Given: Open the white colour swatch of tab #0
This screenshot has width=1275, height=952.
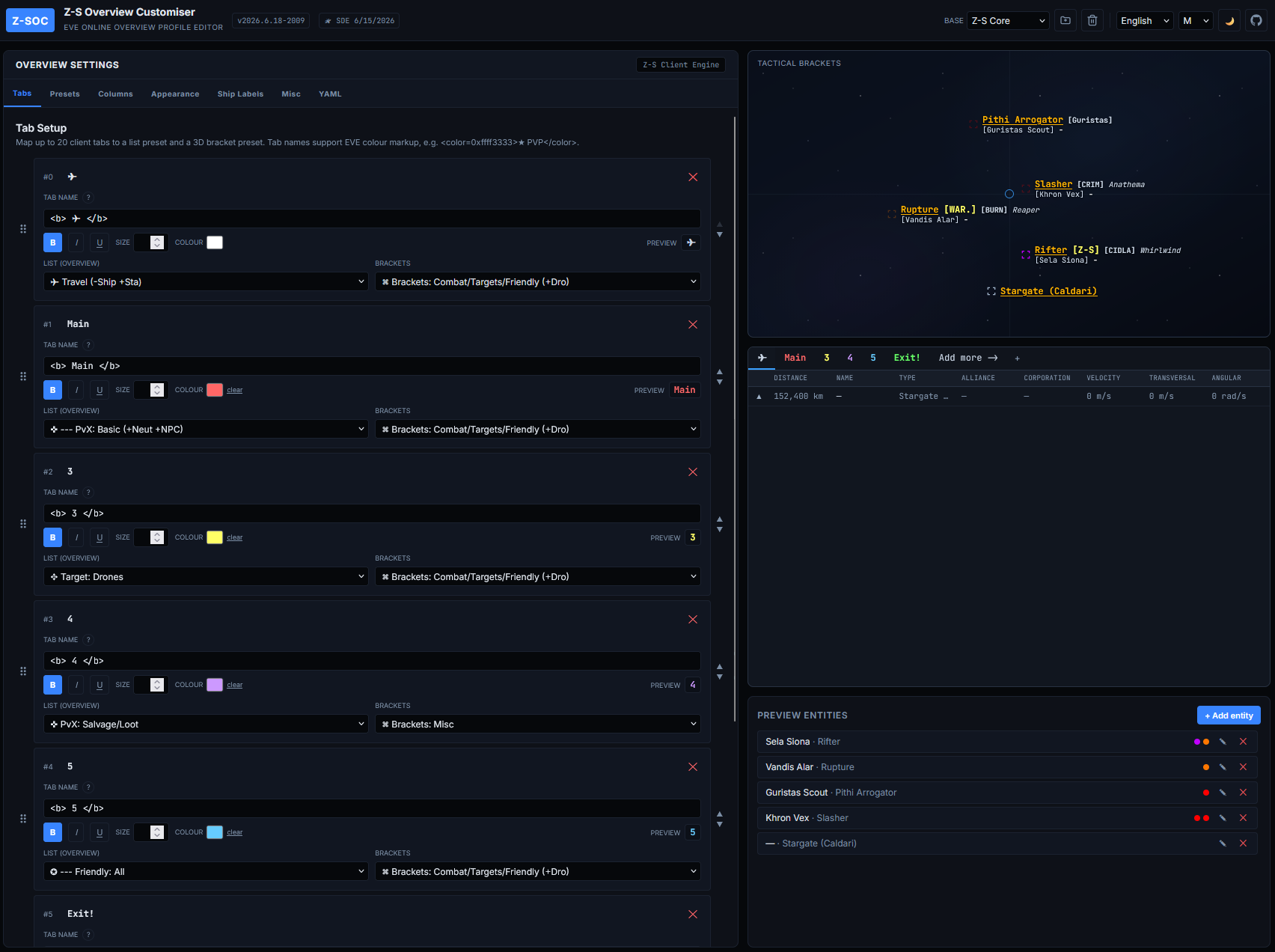Looking at the screenshot, I should pos(215,242).
